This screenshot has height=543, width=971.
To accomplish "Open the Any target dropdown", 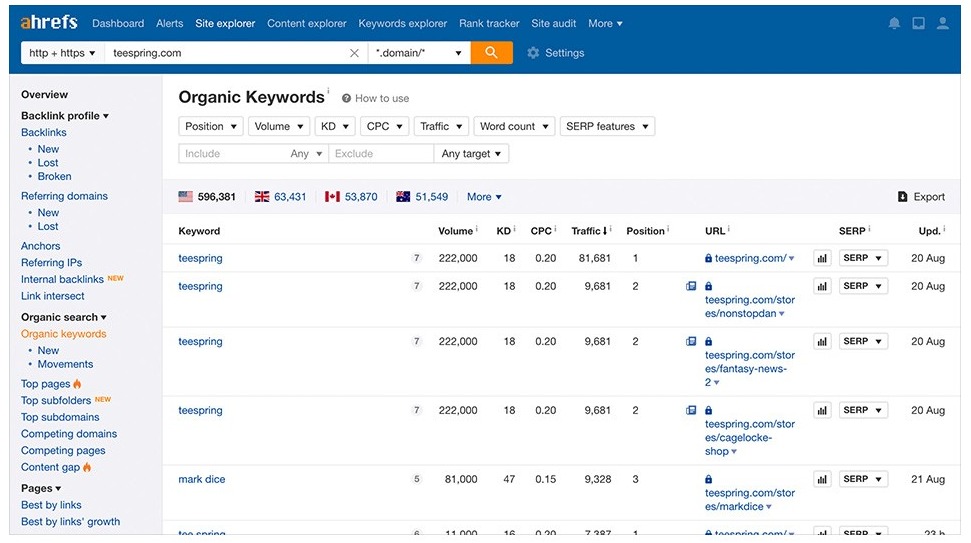I will click(x=471, y=154).
